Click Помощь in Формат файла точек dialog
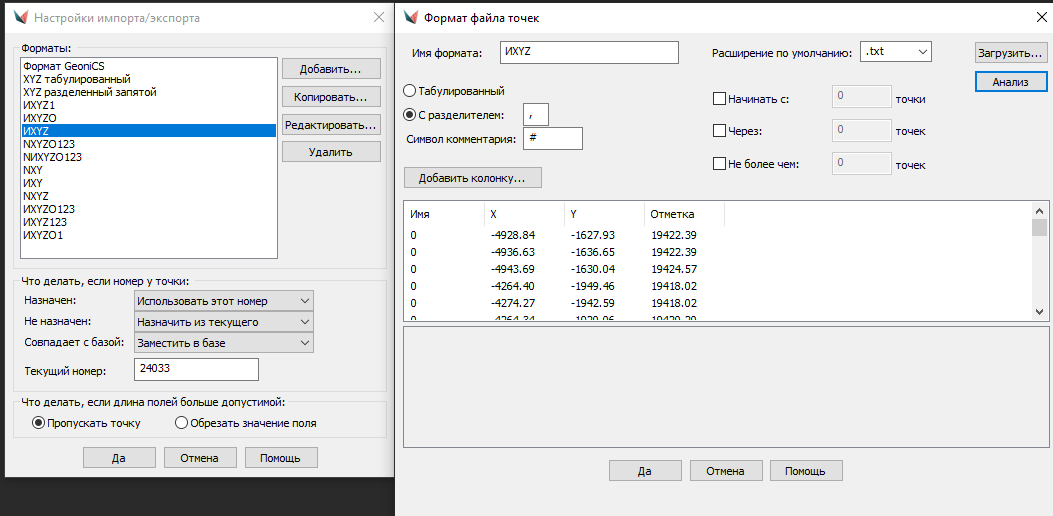Image resolution: width=1053 pixels, height=516 pixels. point(806,471)
